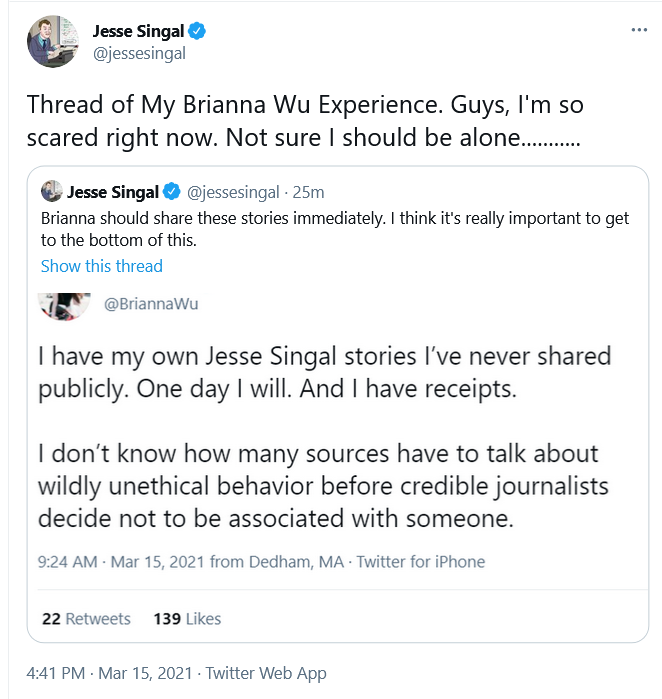Open the Jesse Singal display name at the top
This screenshot has width=662, height=699.
pos(138,31)
